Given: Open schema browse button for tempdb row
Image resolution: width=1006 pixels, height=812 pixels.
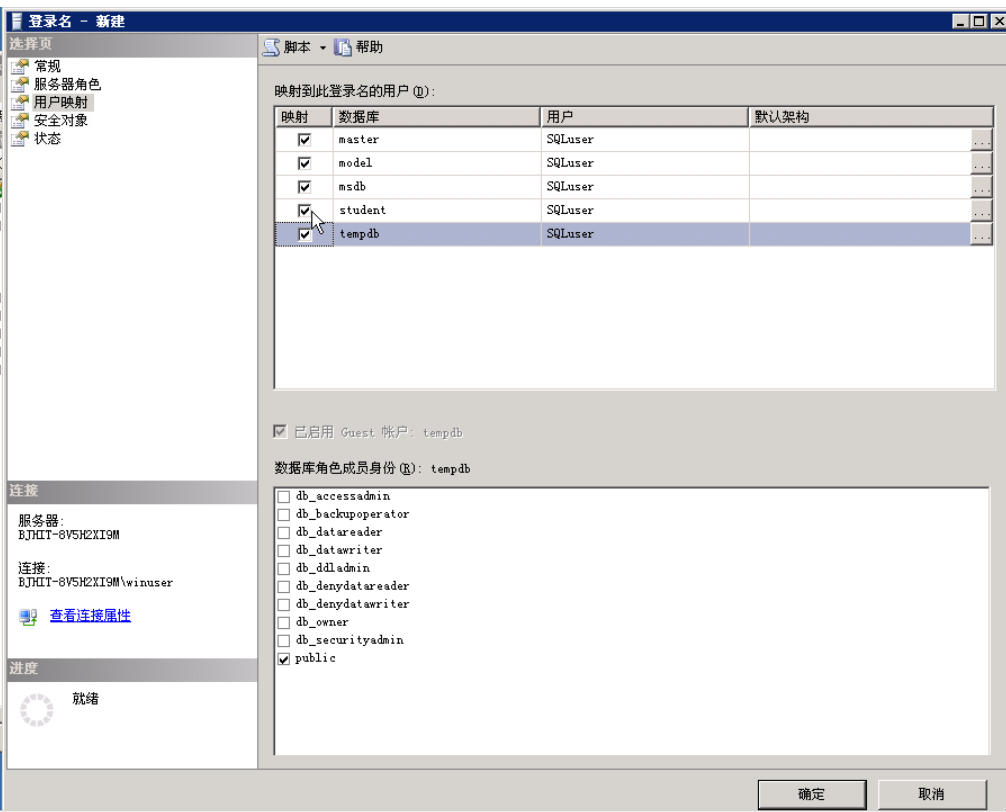Looking at the screenshot, I should click(x=981, y=234).
